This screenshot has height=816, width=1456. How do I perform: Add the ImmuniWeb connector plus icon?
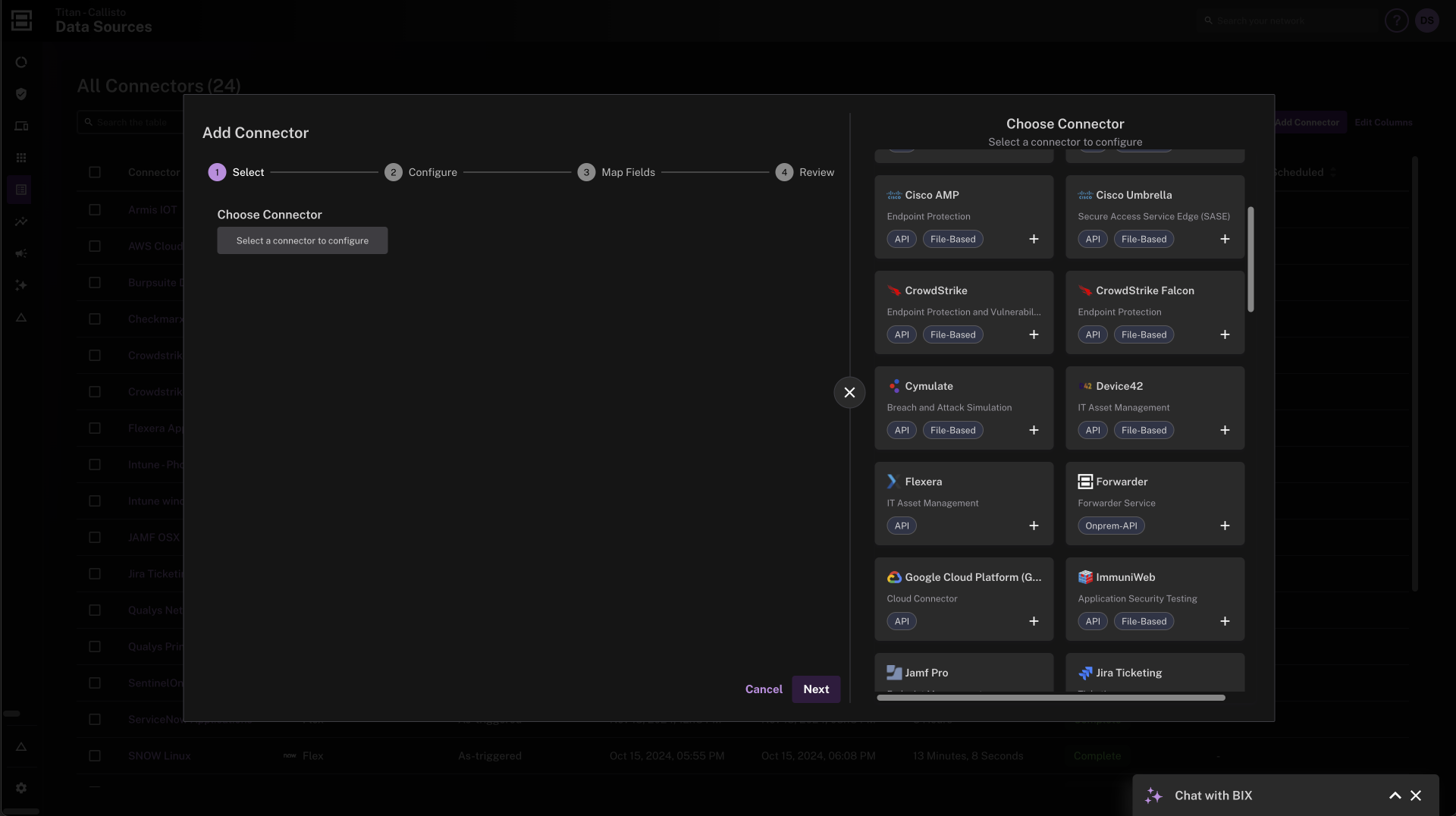pyautogui.click(x=1225, y=621)
